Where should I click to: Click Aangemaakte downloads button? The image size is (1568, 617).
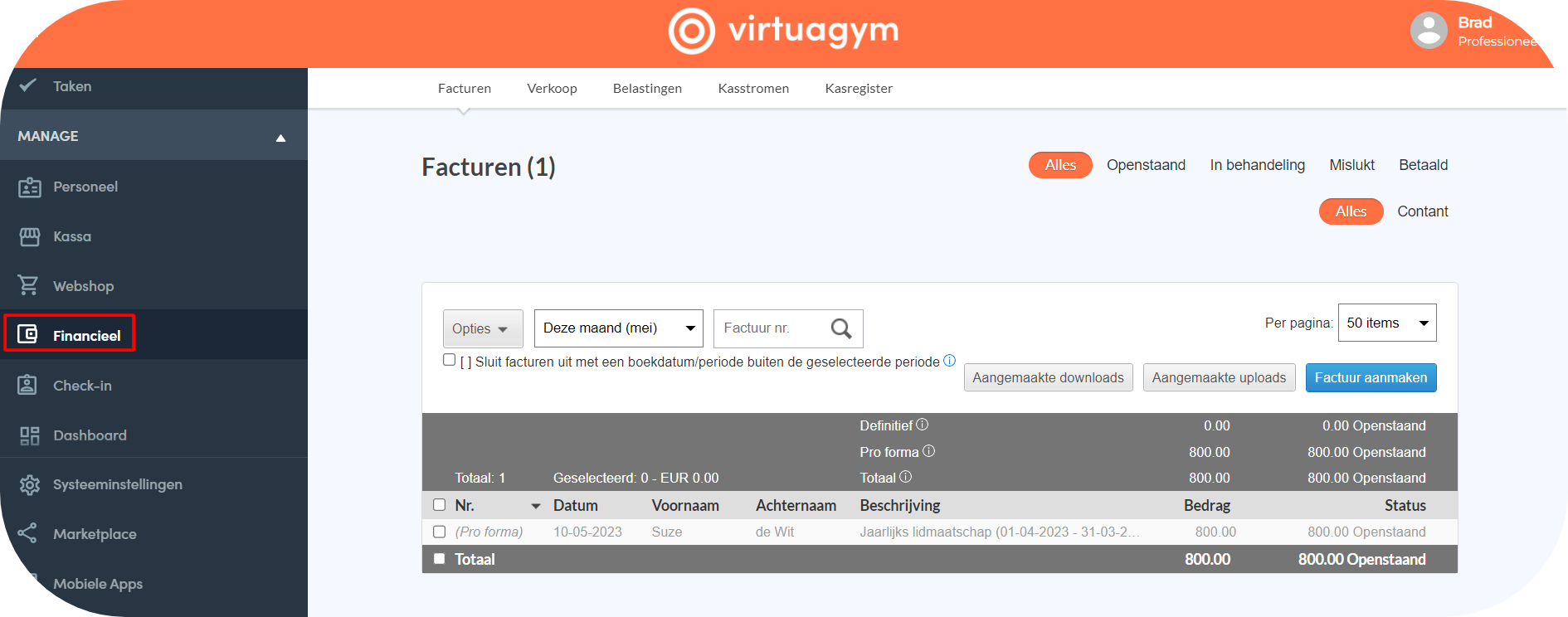pyautogui.click(x=1048, y=377)
